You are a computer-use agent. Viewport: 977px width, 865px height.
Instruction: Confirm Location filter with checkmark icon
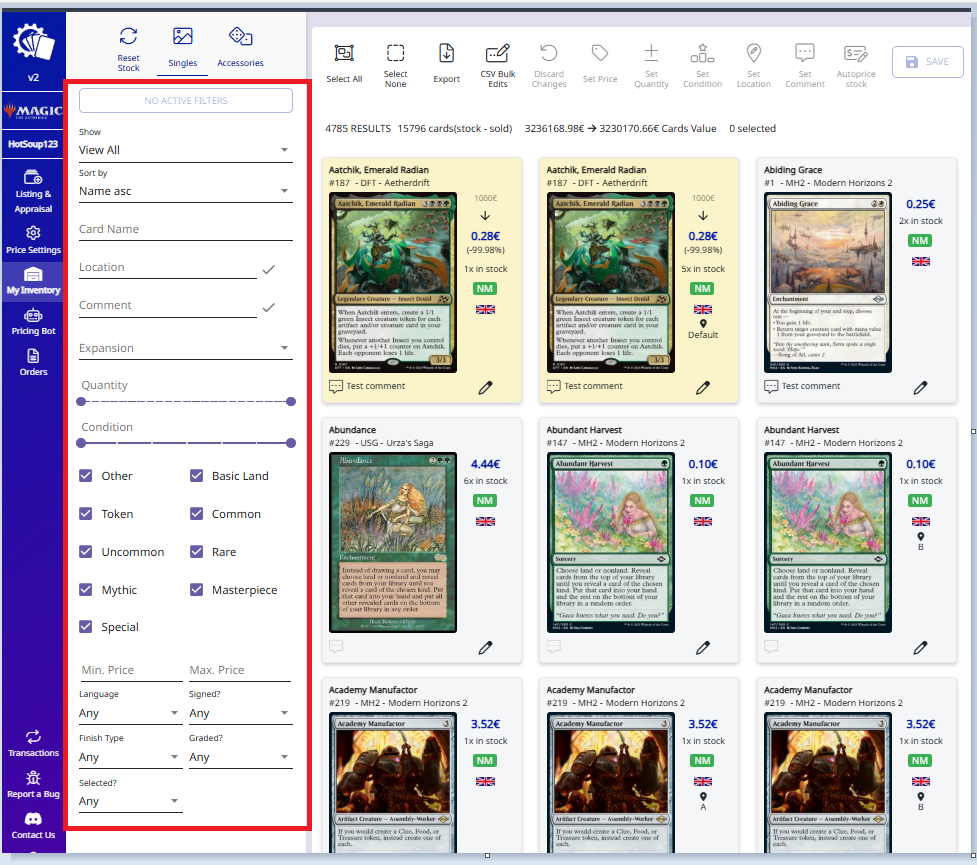pos(269,270)
